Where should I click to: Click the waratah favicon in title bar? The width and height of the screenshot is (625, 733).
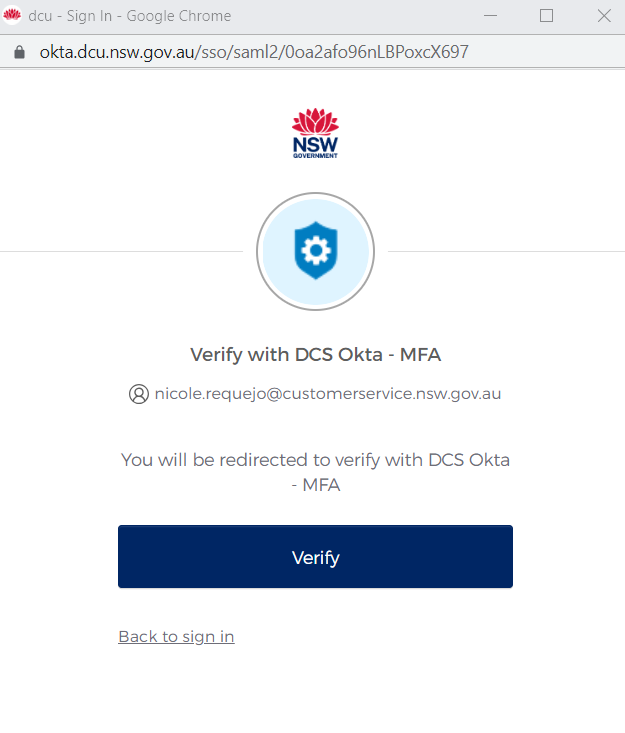[x=12, y=15]
